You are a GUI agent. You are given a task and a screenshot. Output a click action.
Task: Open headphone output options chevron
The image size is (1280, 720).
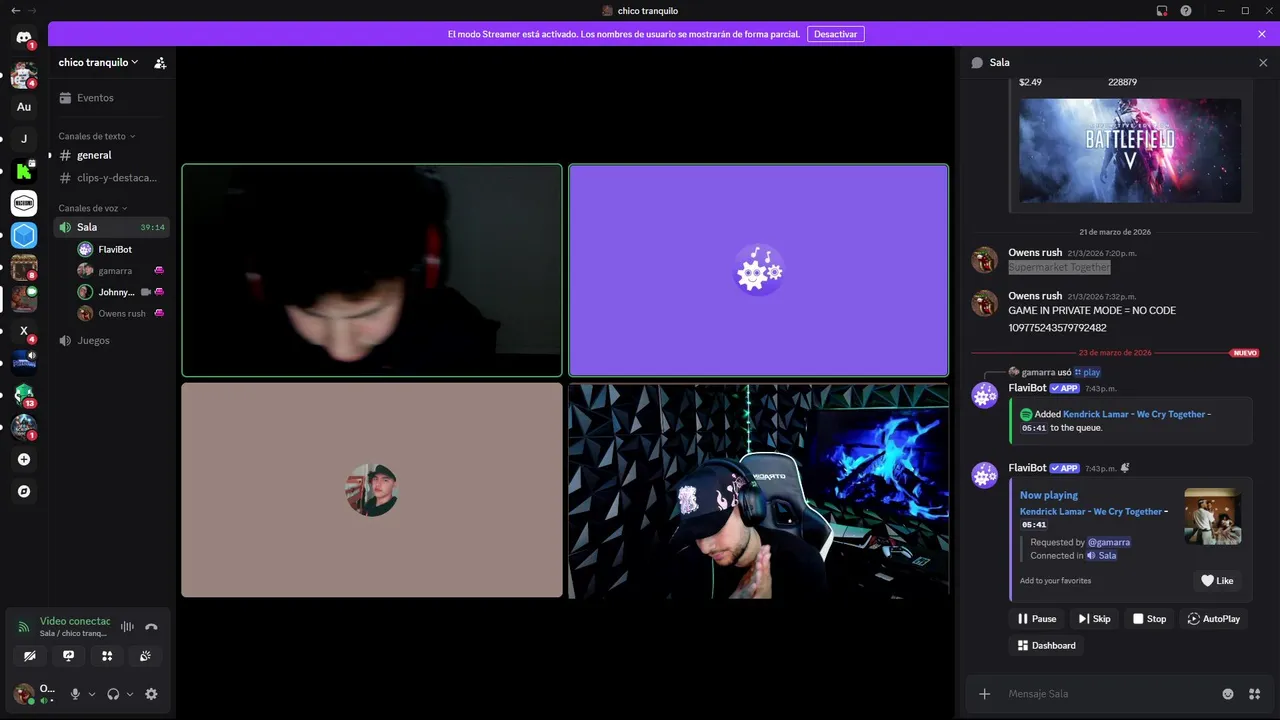[130, 694]
